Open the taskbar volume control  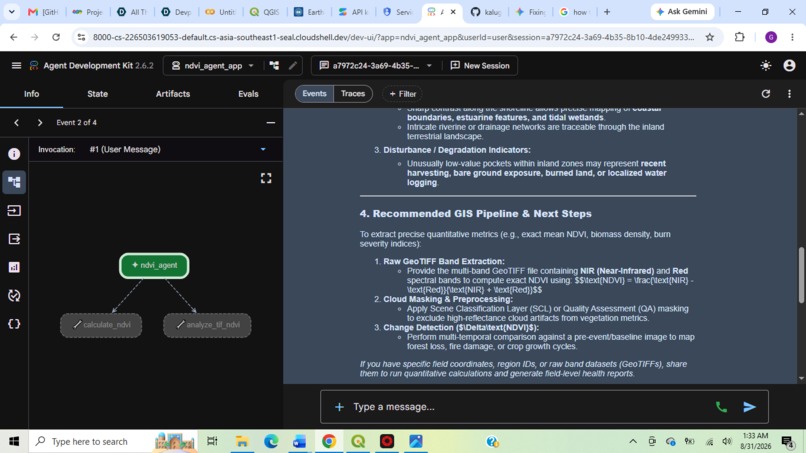[x=726, y=441]
